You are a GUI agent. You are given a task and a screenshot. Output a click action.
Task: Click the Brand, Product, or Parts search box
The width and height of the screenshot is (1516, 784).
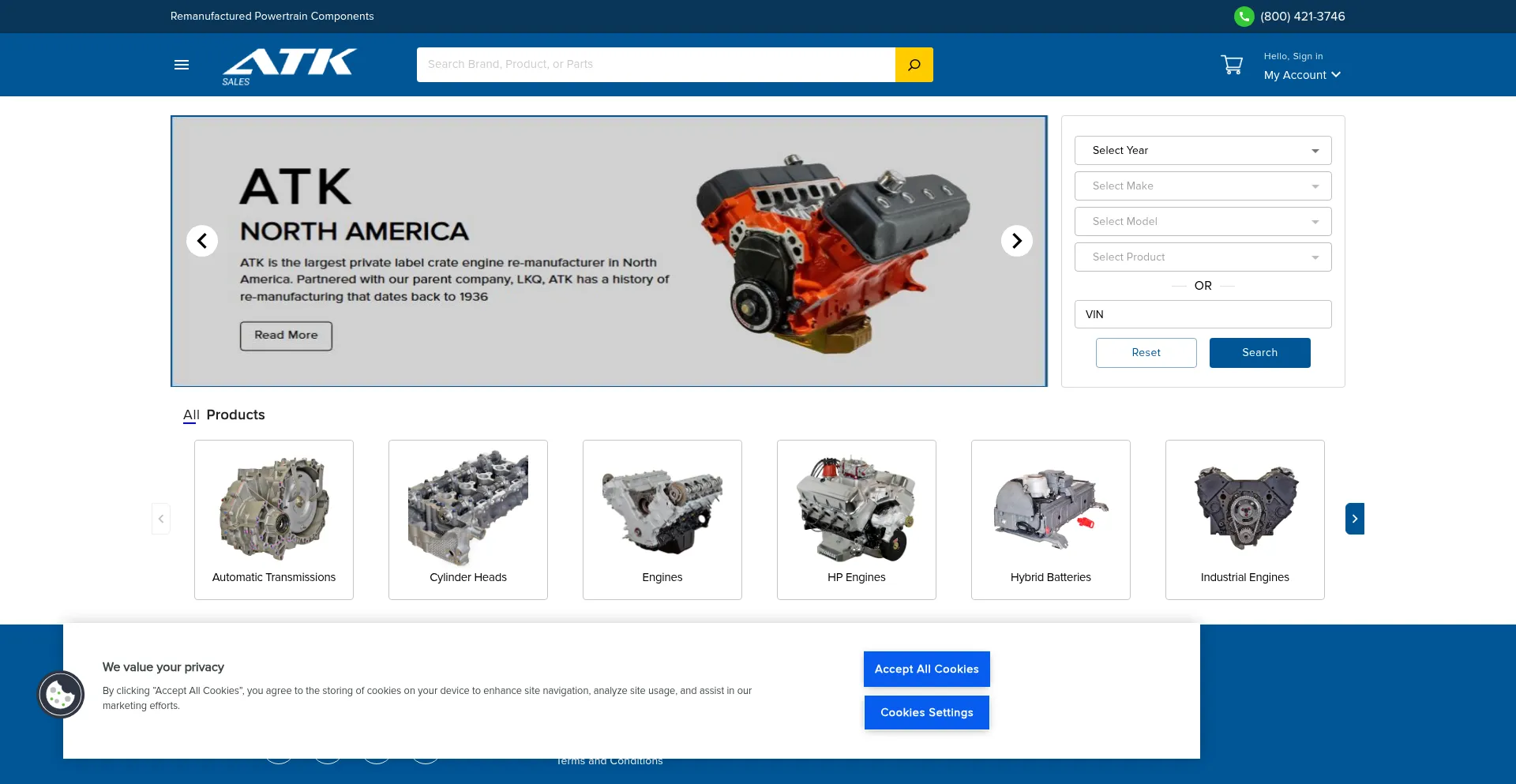click(x=655, y=65)
